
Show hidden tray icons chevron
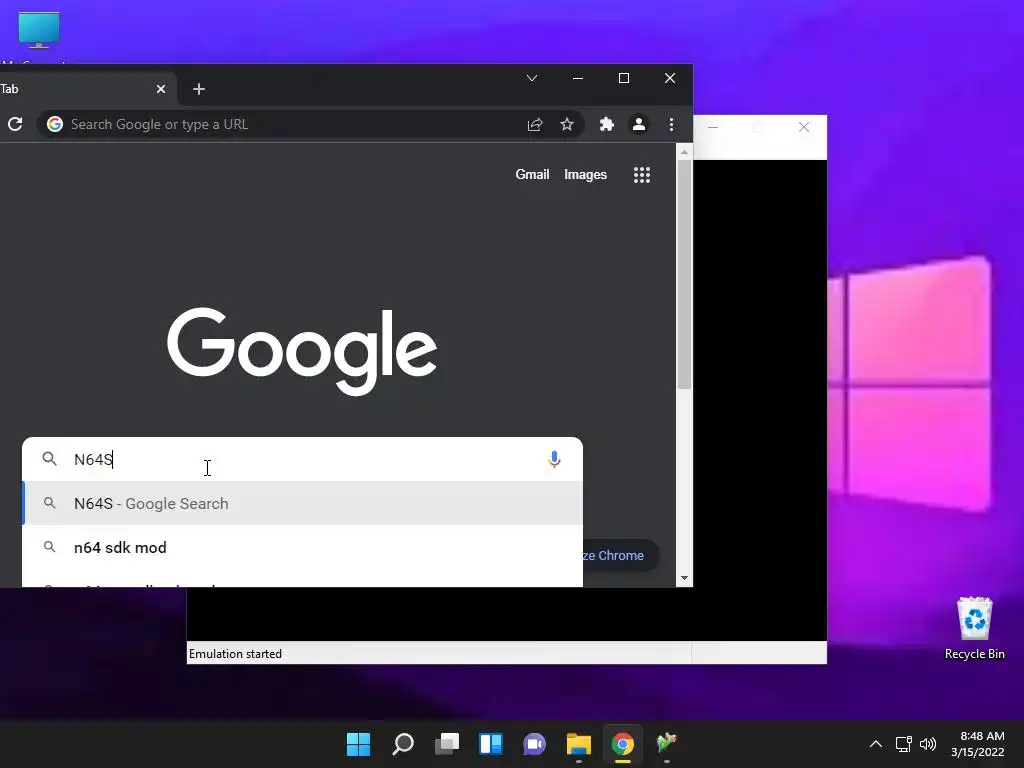(x=876, y=744)
